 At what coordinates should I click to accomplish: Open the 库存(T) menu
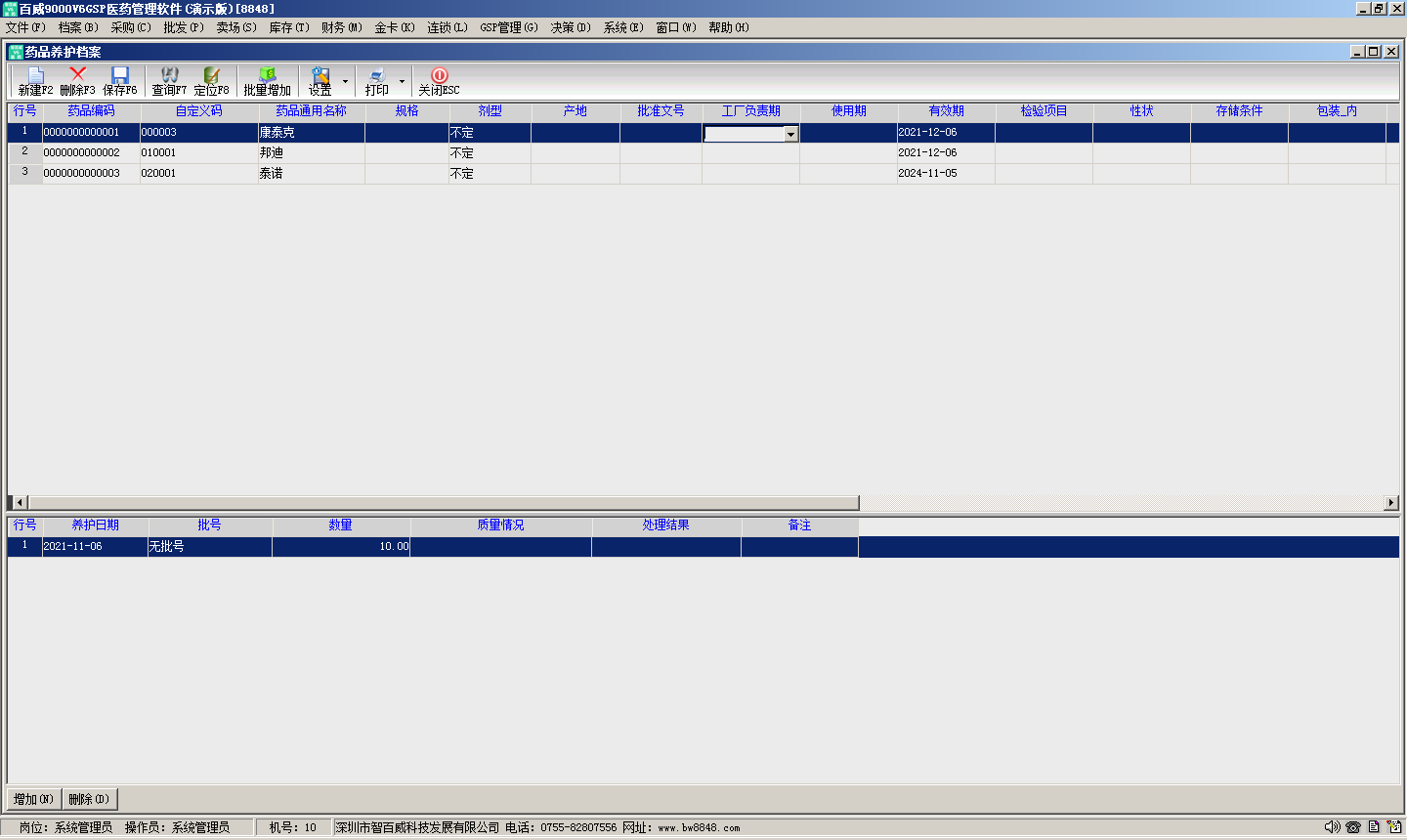click(x=288, y=27)
